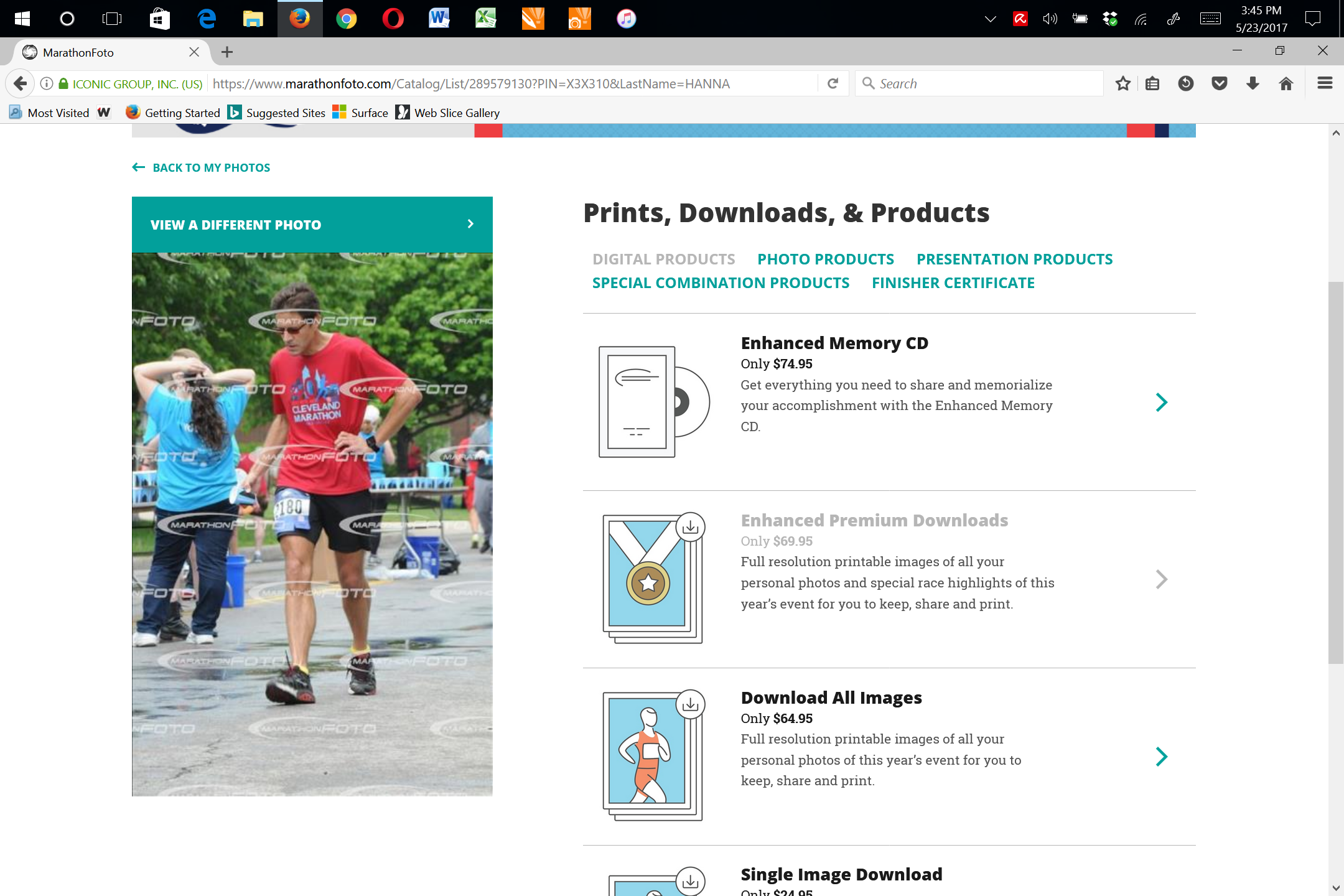This screenshot has height=896, width=1344.
Task: Click the scrollbar down arrow
Action: coord(1336,888)
